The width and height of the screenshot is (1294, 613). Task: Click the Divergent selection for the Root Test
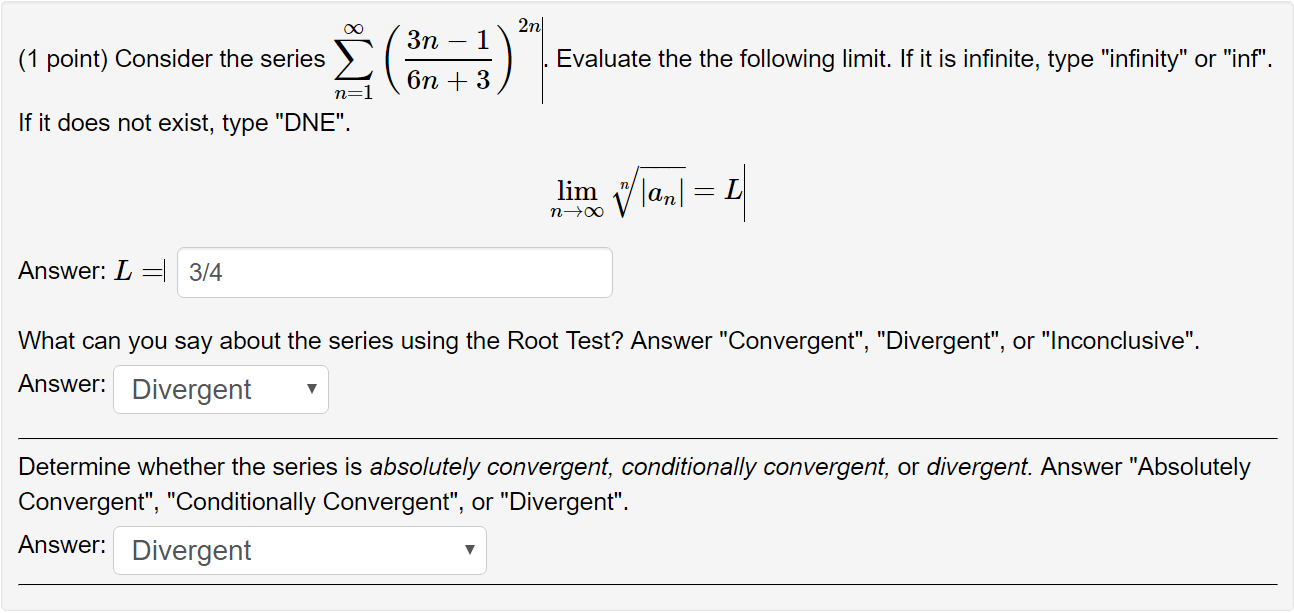pos(191,389)
